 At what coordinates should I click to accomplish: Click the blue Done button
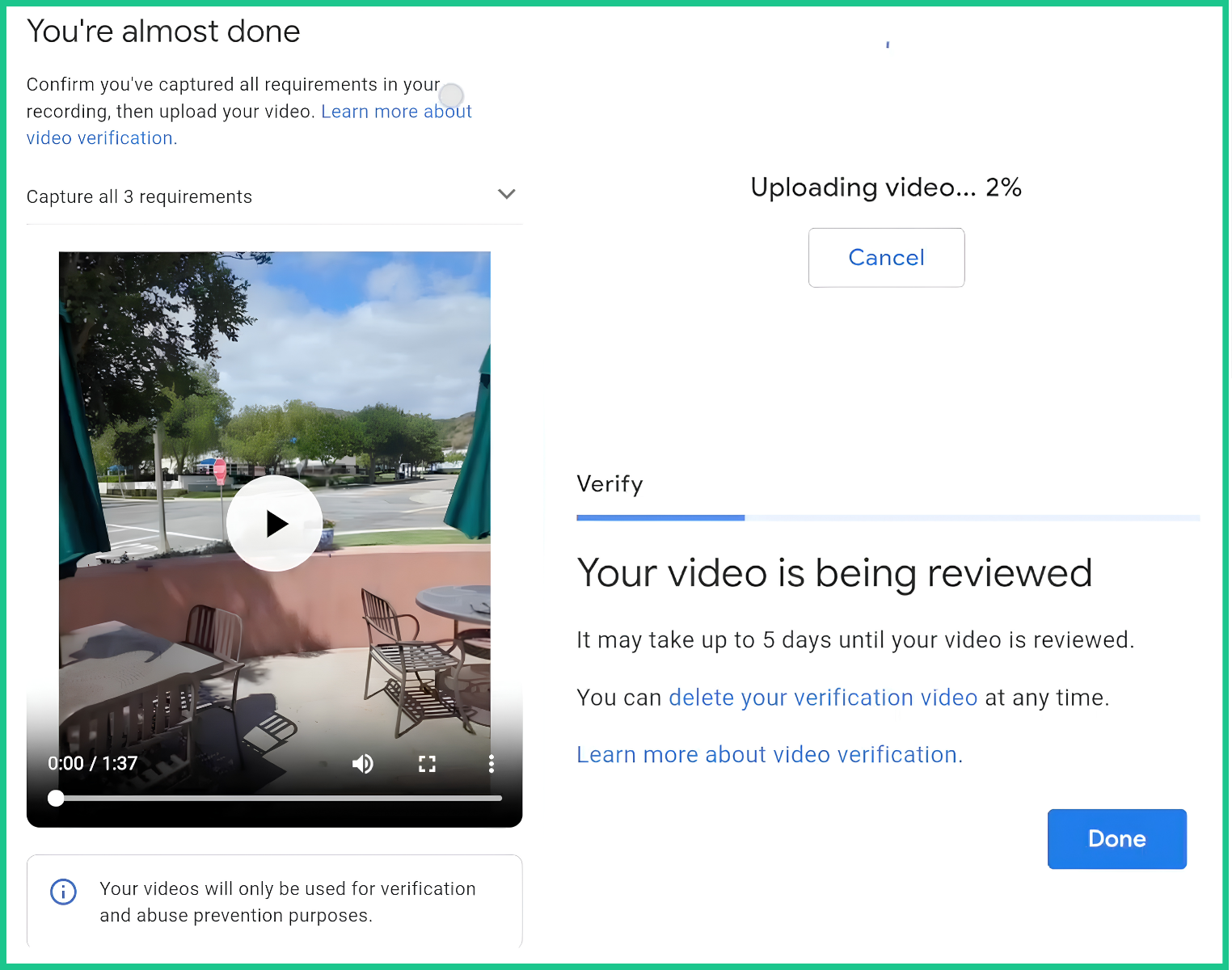tap(1116, 839)
